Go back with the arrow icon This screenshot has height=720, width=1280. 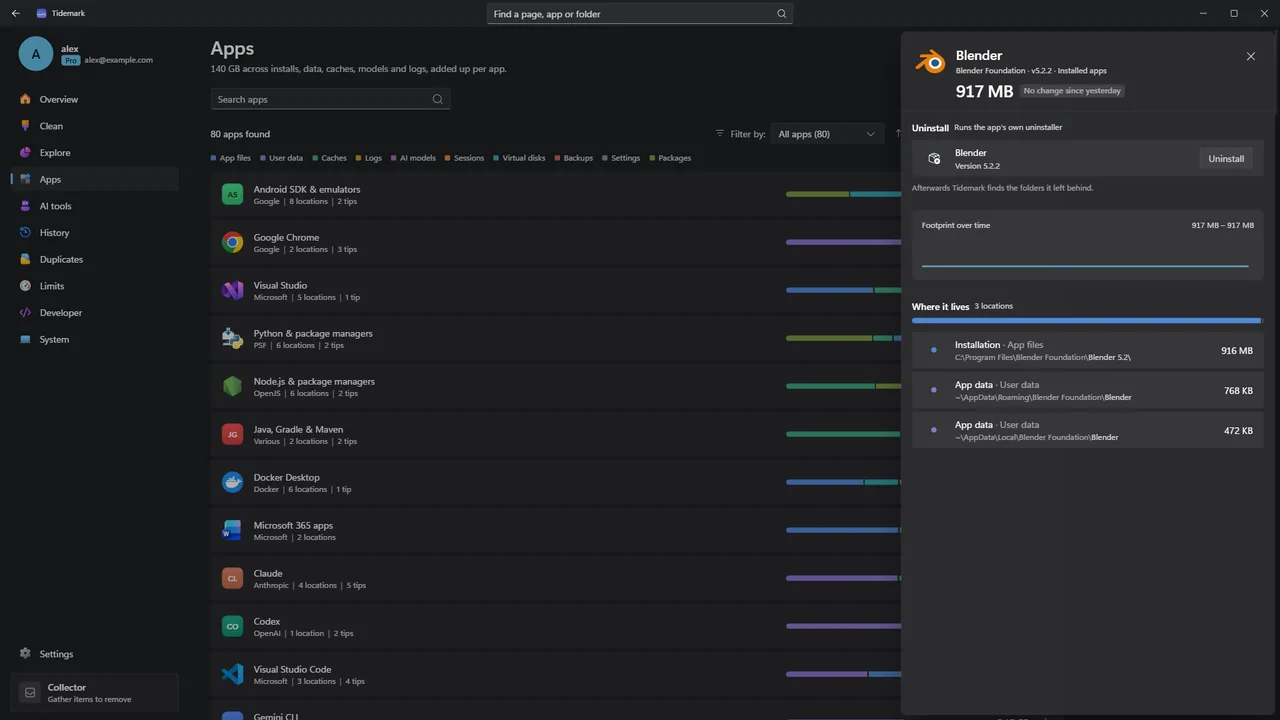(x=15, y=14)
